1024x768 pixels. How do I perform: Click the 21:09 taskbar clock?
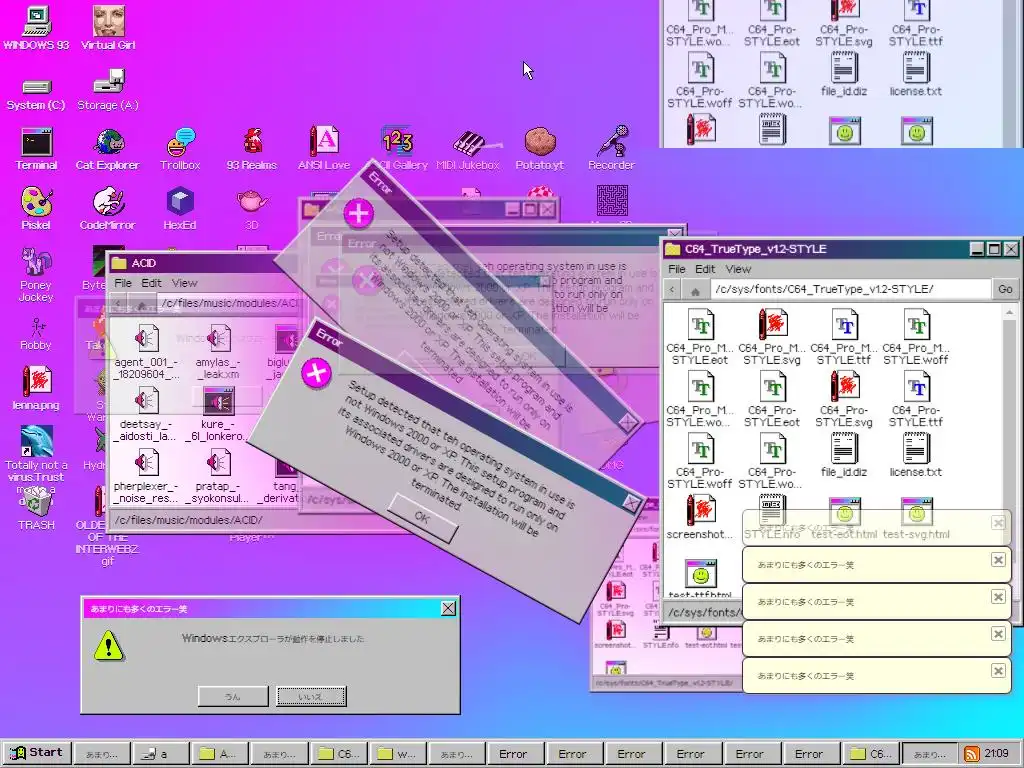[997, 753]
